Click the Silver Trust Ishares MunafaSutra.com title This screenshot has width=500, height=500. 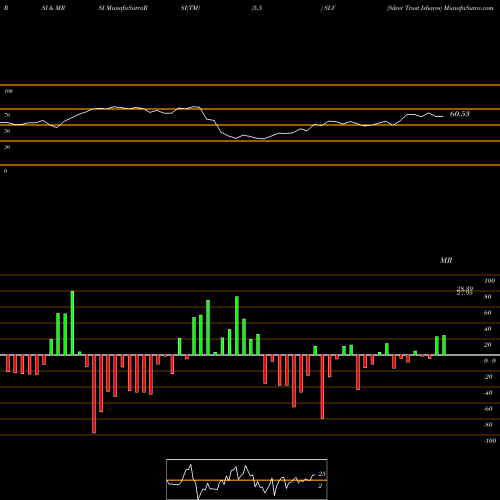pyautogui.click(x=440, y=8)
